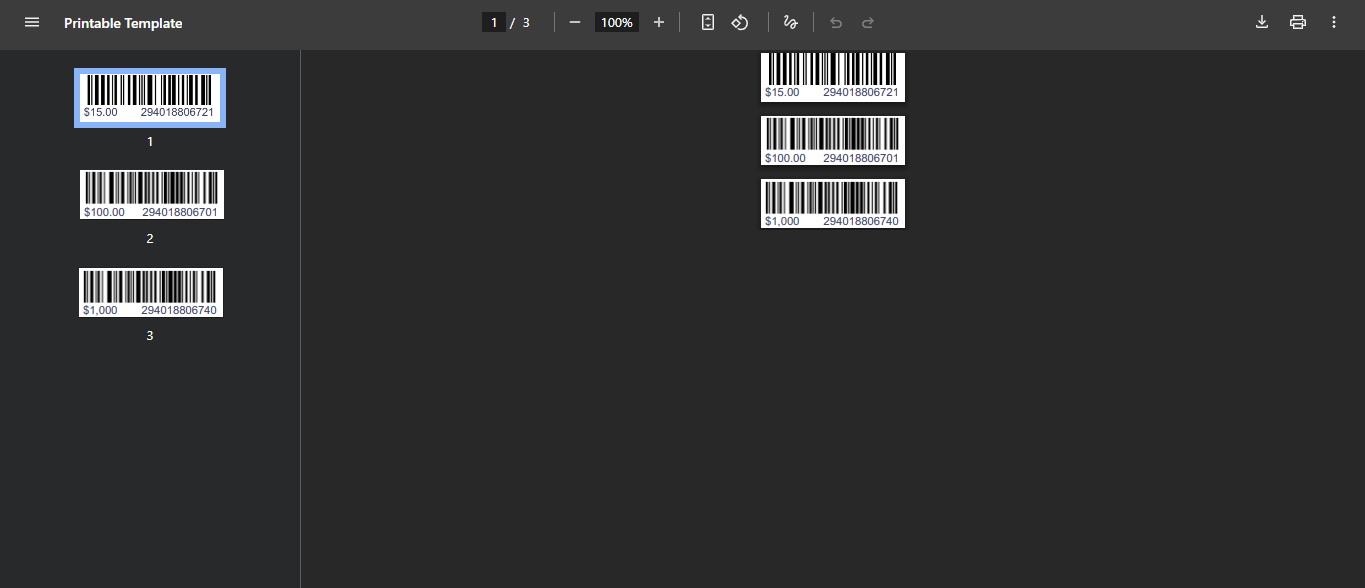This screenshot has width=1365, height=588.
Task: Click the zoom out minus icon
Action: point(575,22)
